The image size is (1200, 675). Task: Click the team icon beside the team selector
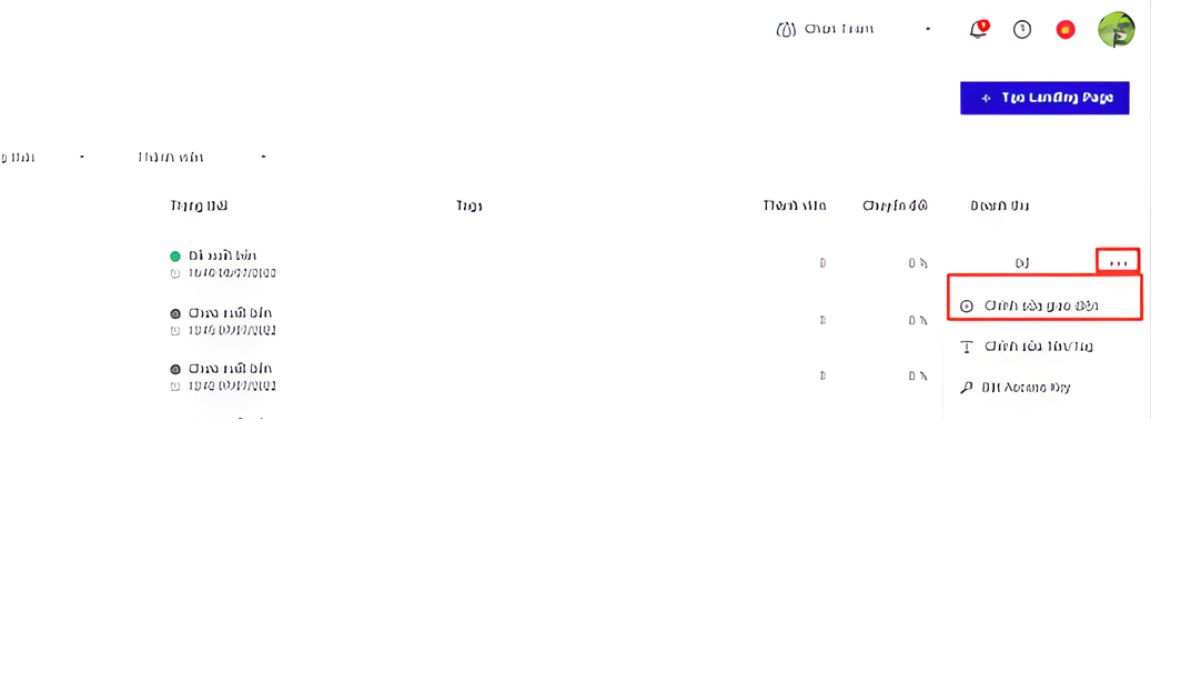tap(786, 30)
